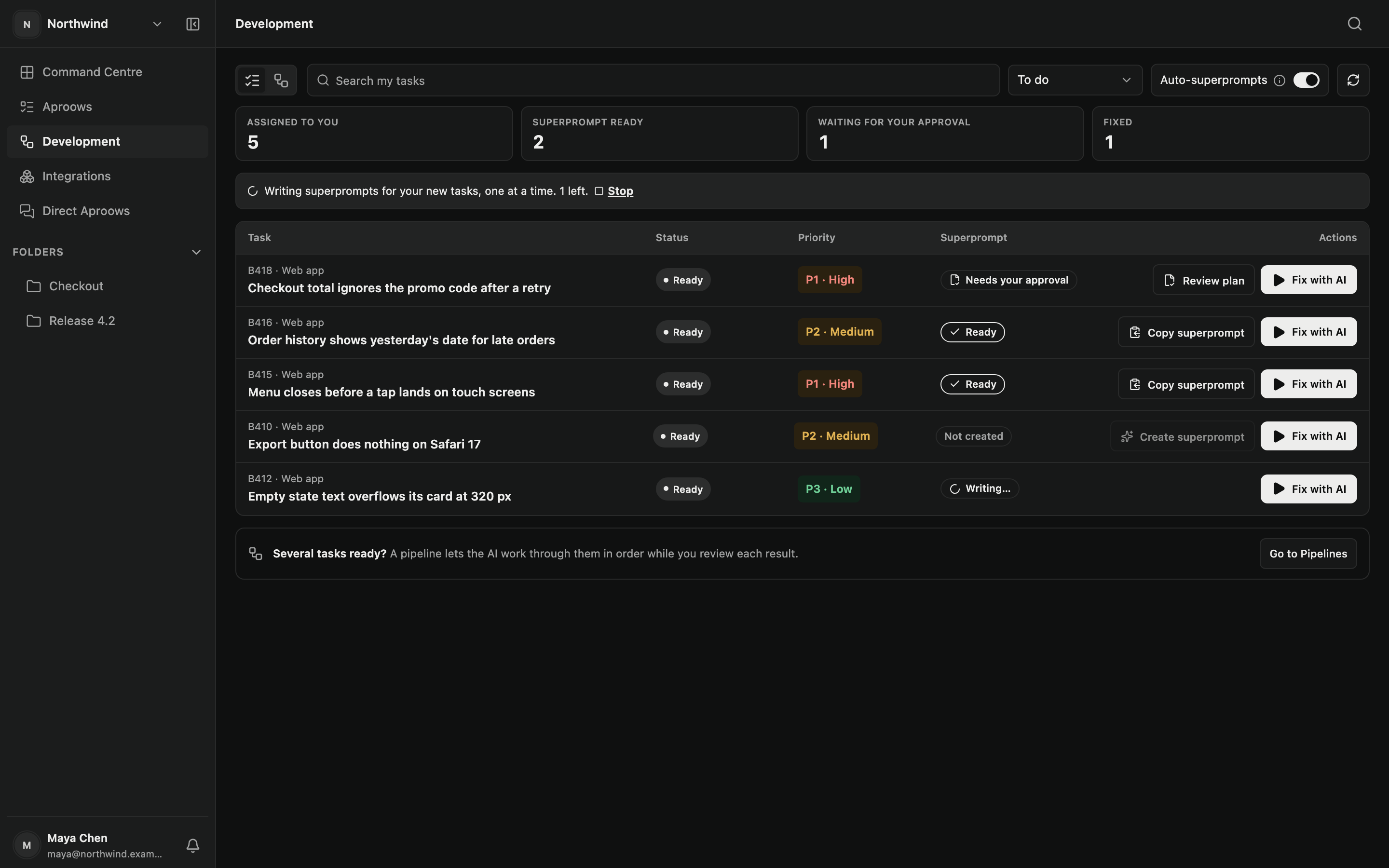Create superprompt for B410 task
1389x868 pixels.
[x=1182, y=437]
